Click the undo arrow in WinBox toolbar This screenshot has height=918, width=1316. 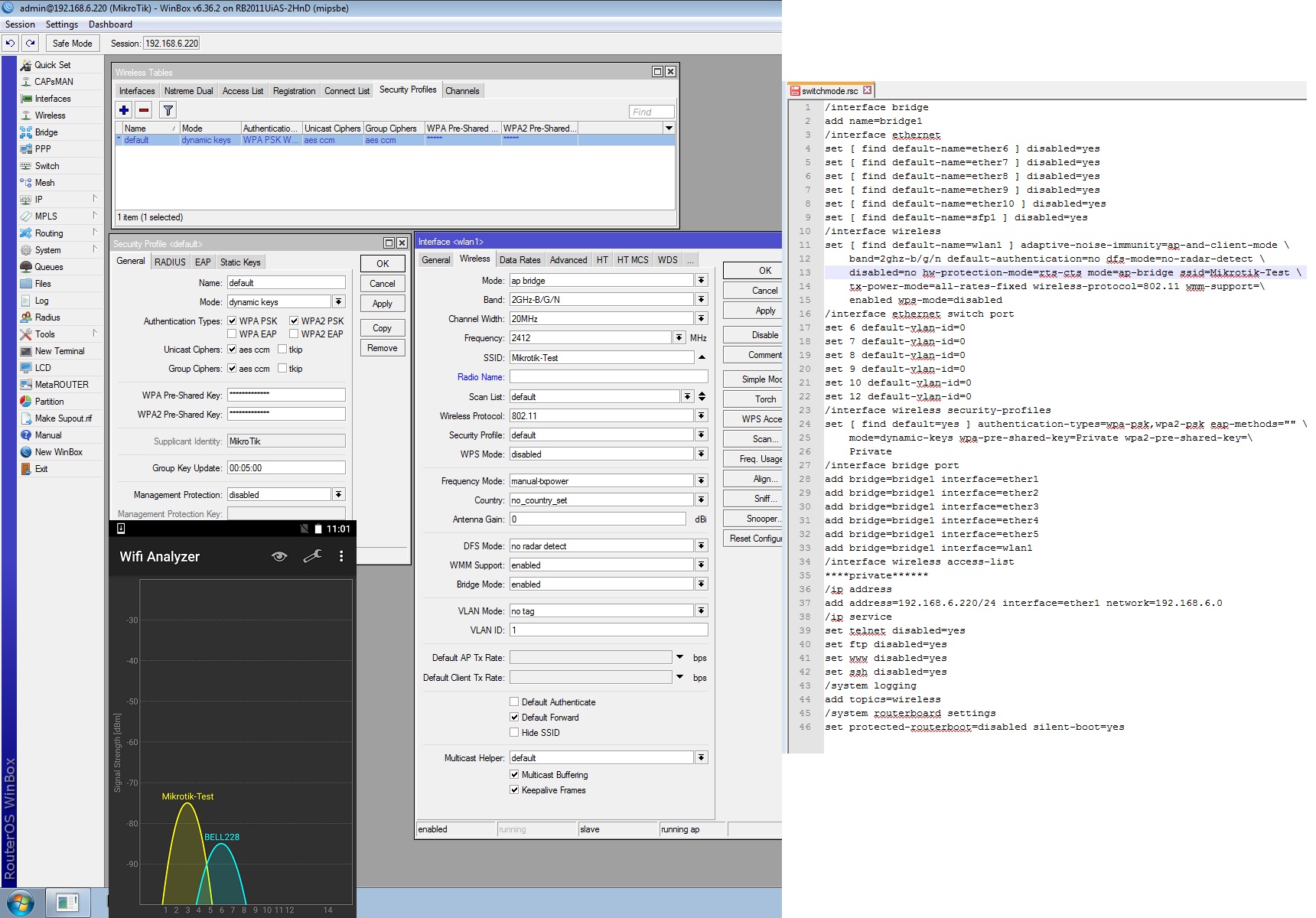coord(11,44)
